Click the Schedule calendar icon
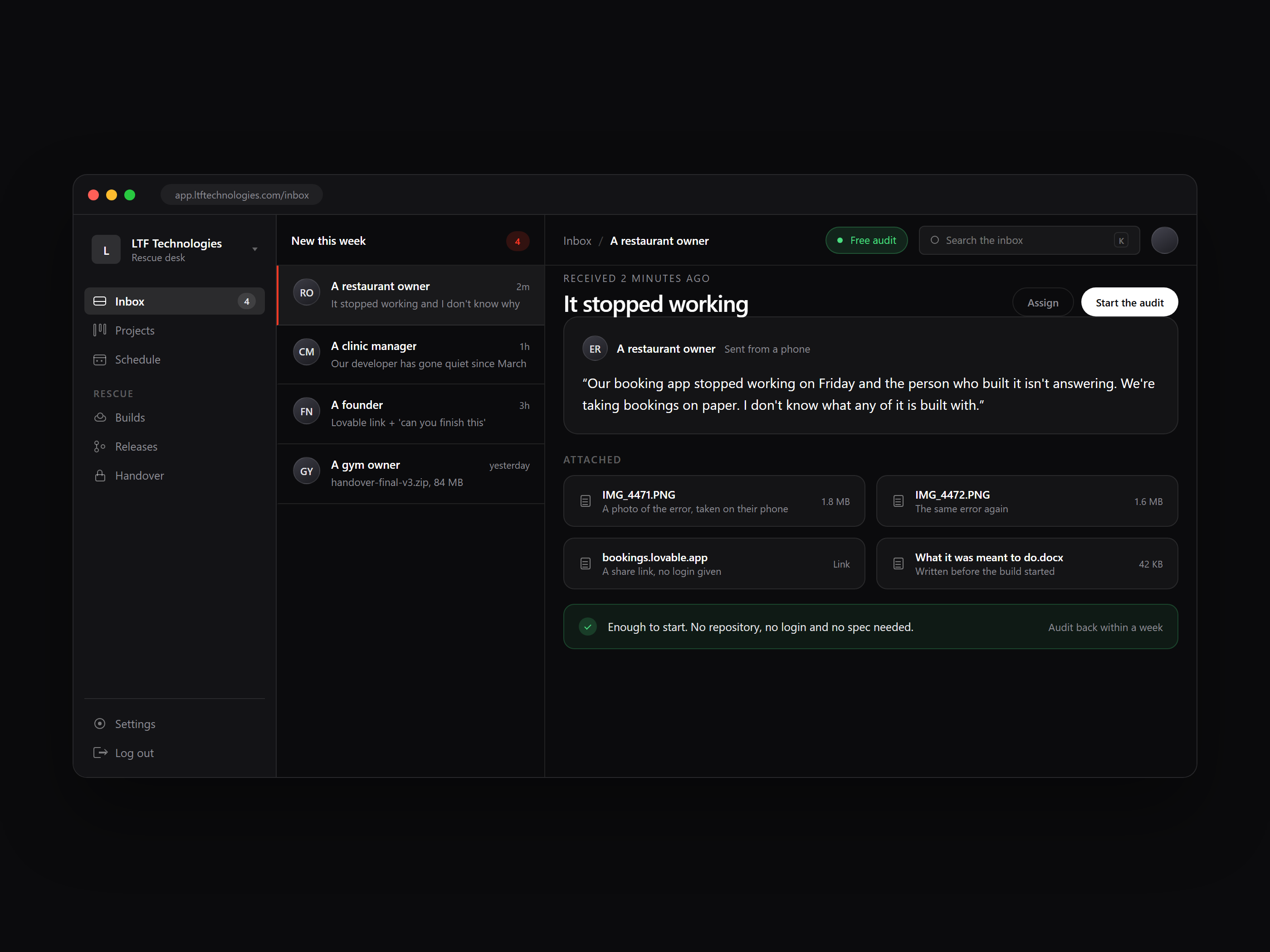This screenshot has height=952, width=1270. point(100,360)
